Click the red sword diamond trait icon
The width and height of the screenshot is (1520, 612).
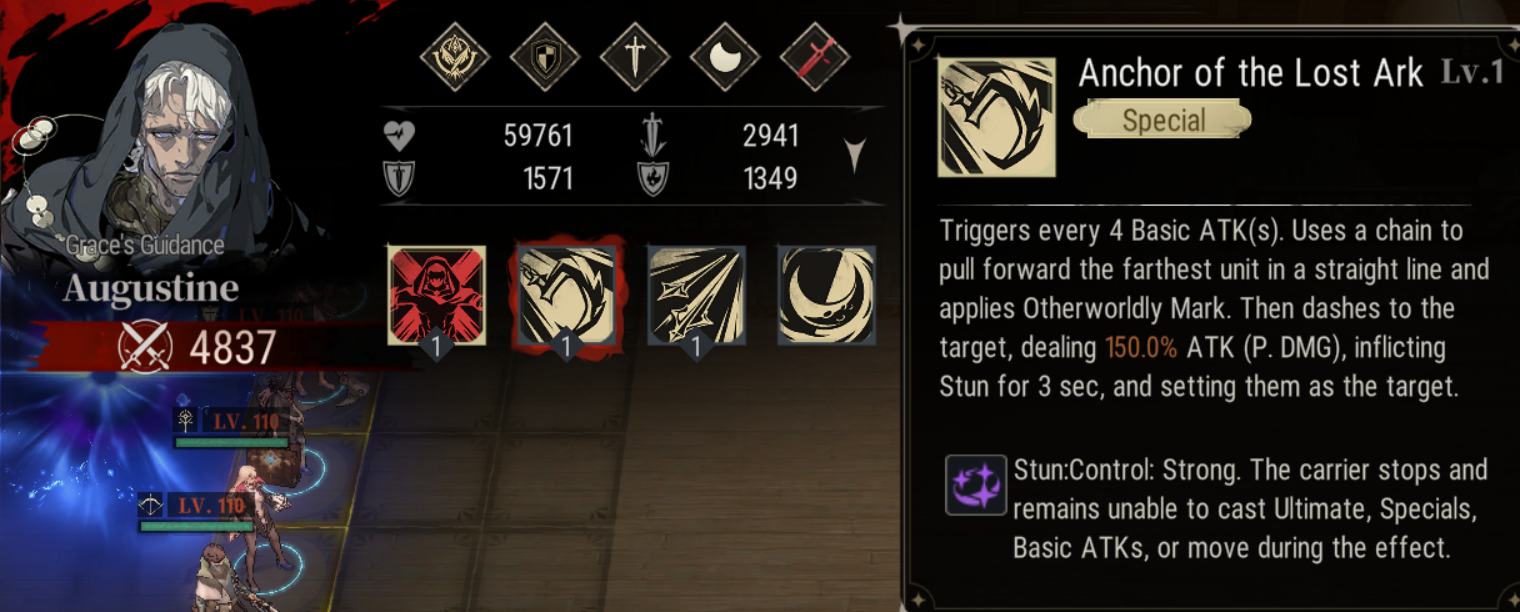tap(815, 57)
